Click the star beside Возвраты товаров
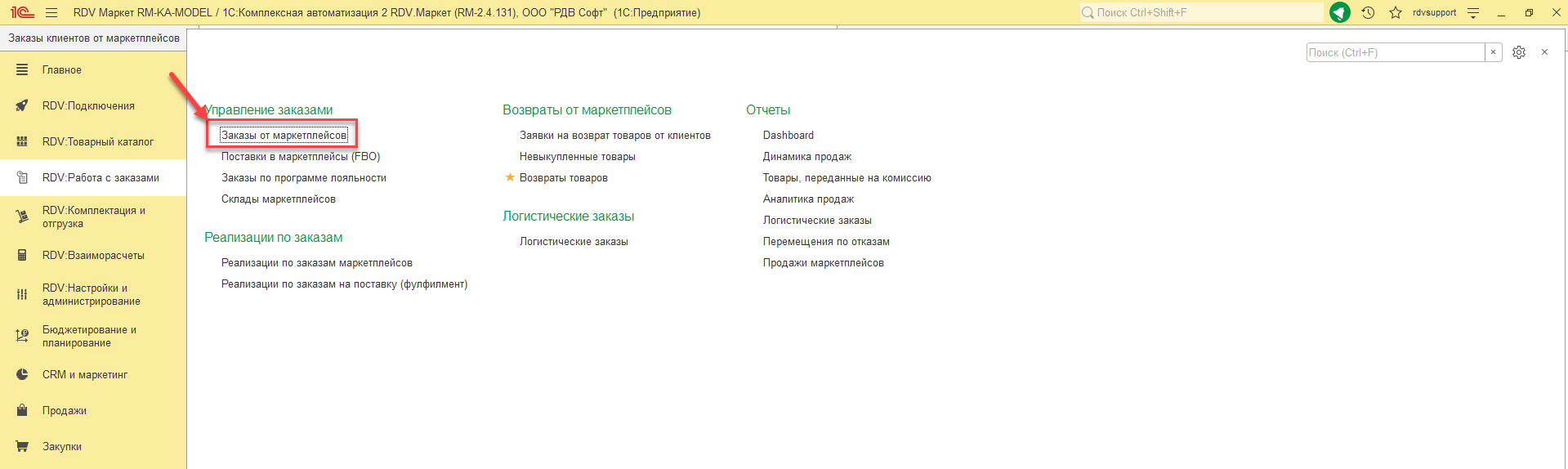Image resolution: width=1568 pixels, height=469 pixels. click(510, 177)
